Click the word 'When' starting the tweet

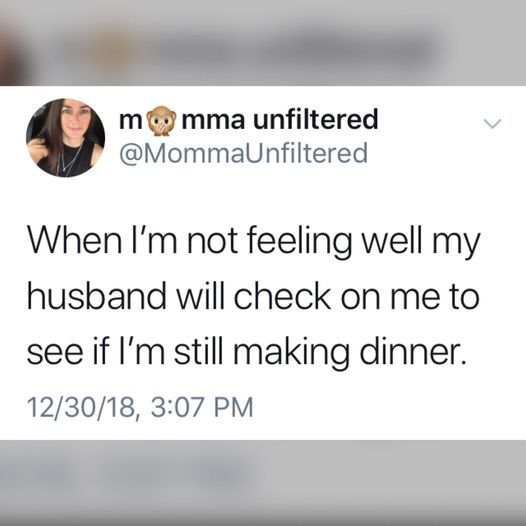pyautogui.click(x=74, y=240)
